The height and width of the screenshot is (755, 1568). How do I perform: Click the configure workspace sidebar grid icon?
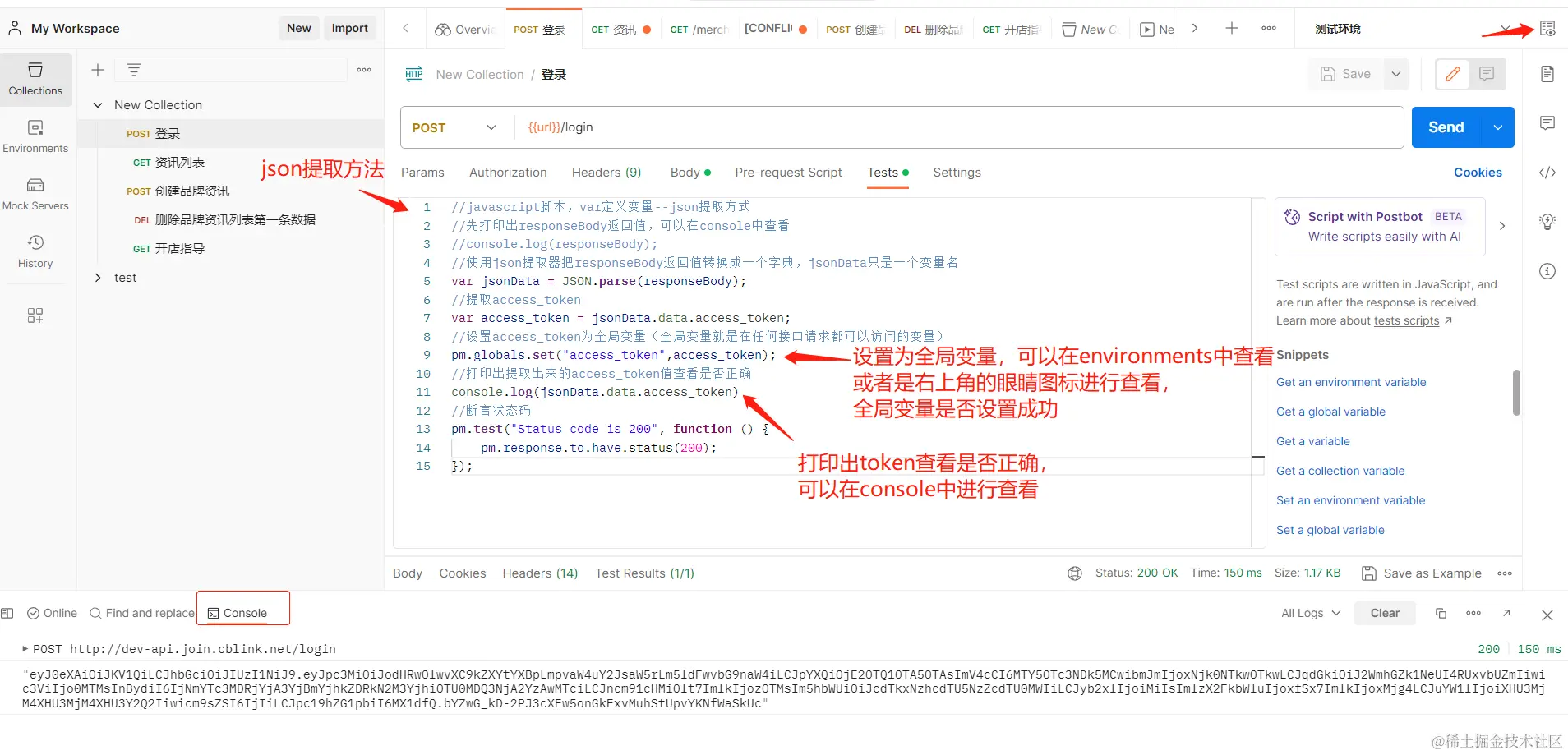[x=35, y=315]
